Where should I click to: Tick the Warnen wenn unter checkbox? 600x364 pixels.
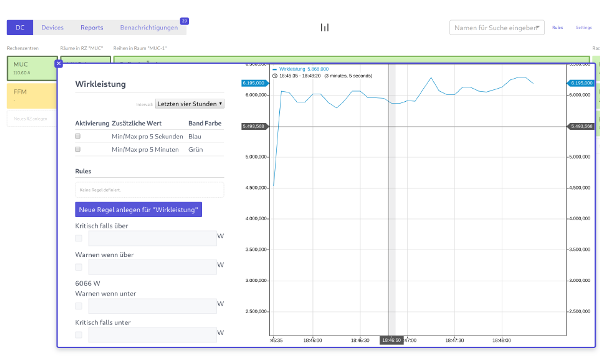coord(79,306)
